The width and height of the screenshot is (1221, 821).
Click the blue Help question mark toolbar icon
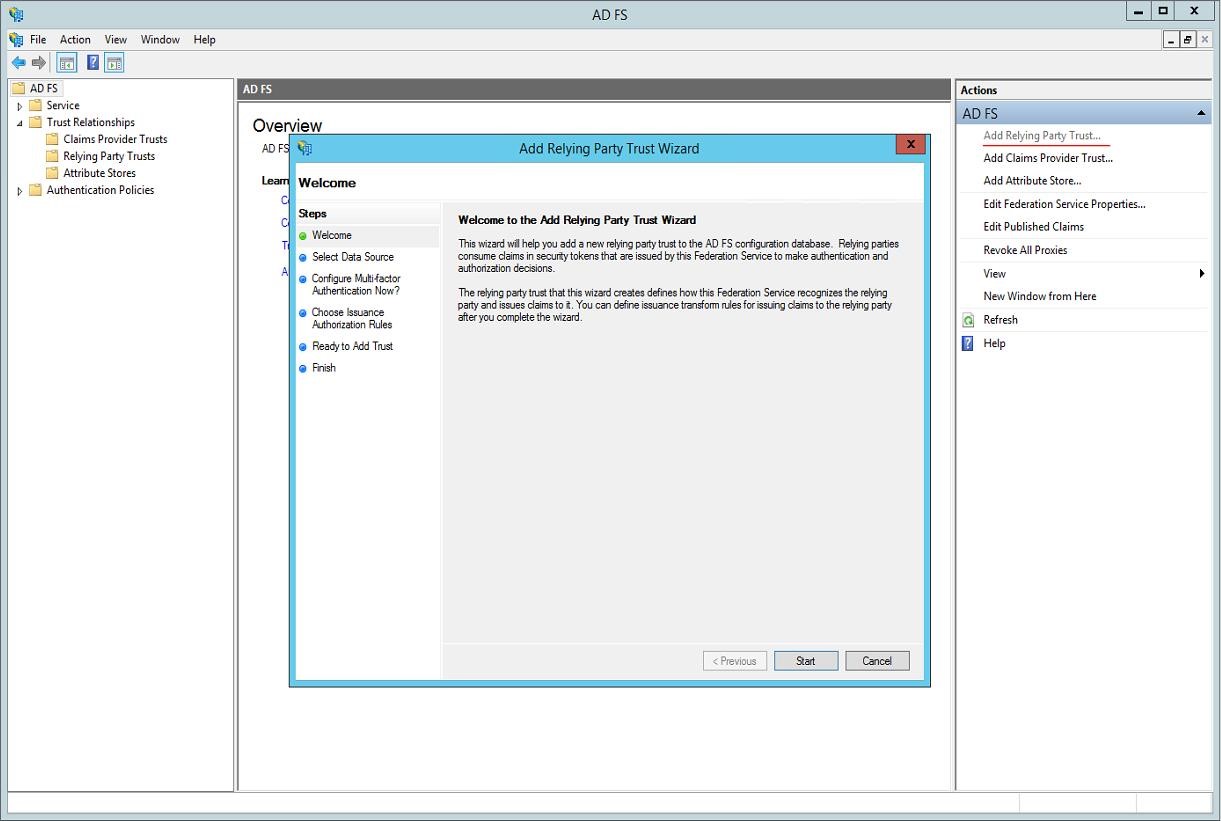[x=92, y=63]
